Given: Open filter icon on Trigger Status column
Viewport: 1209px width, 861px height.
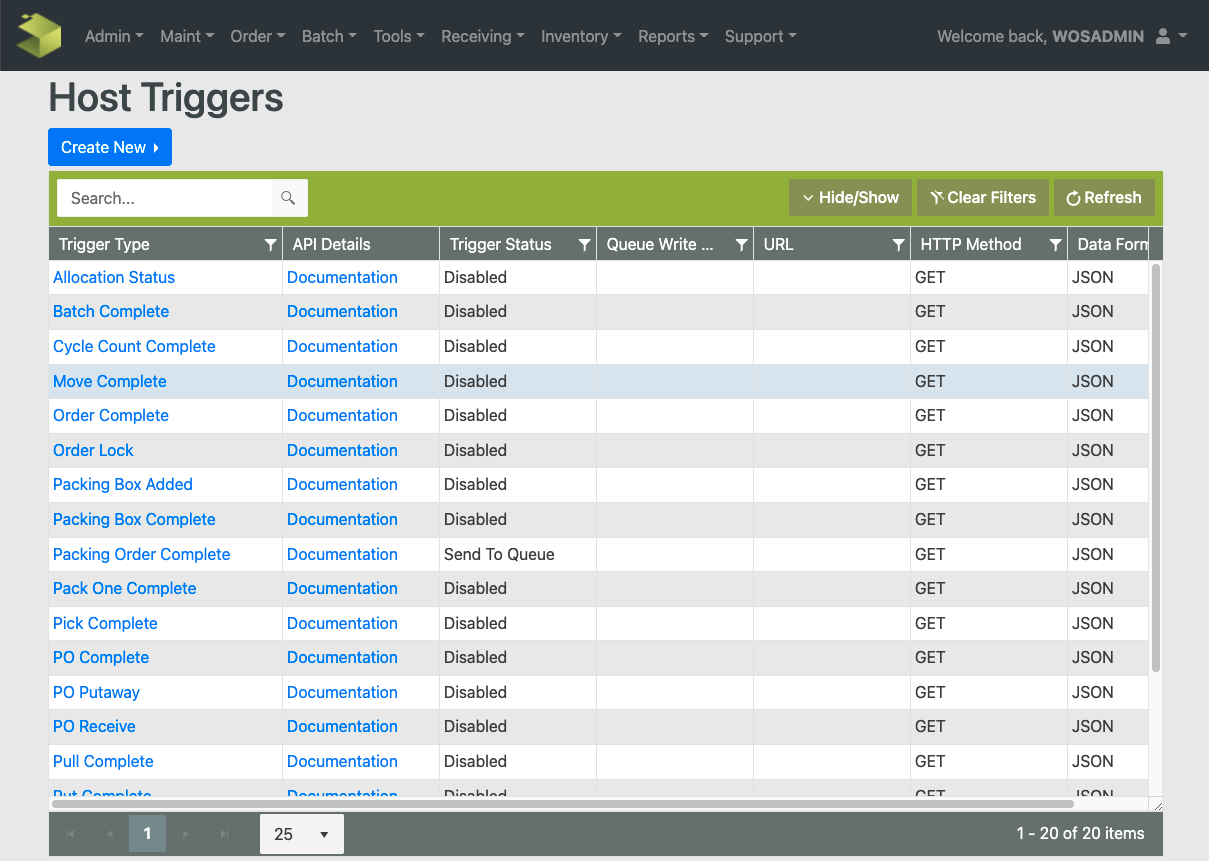Looking at the screenshot, I should tap(584, 245).
